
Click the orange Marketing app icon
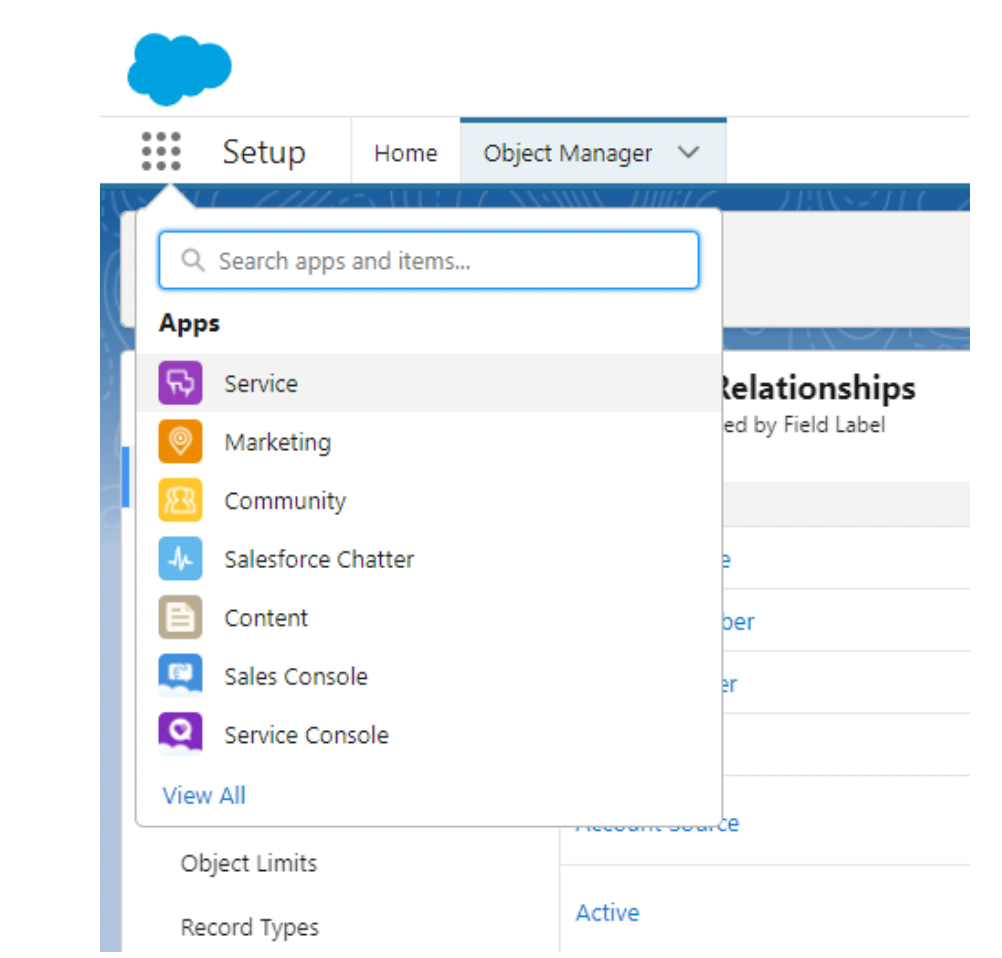[x=180, y=442]
